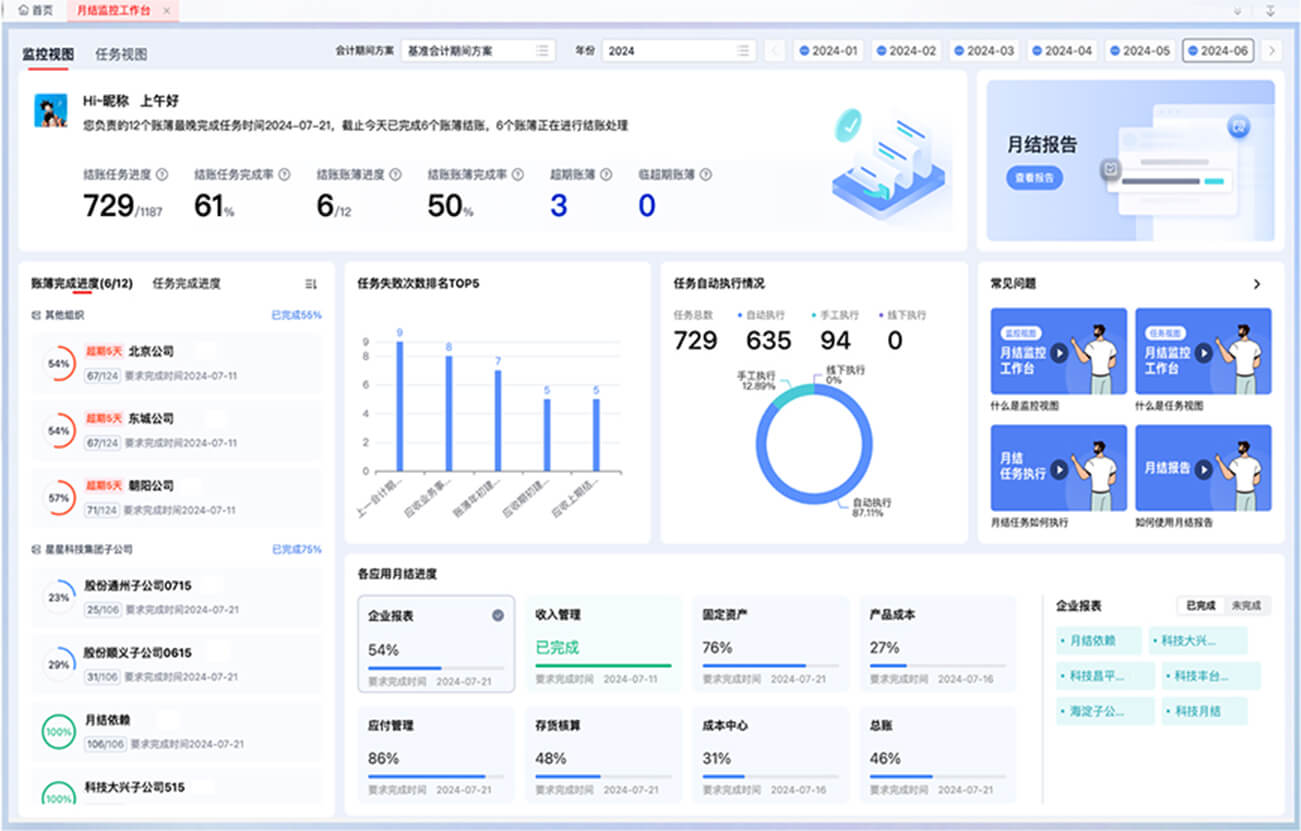Select the 2024-06 period
This screenshot has height=831, width=1301.
point(1217,51)
